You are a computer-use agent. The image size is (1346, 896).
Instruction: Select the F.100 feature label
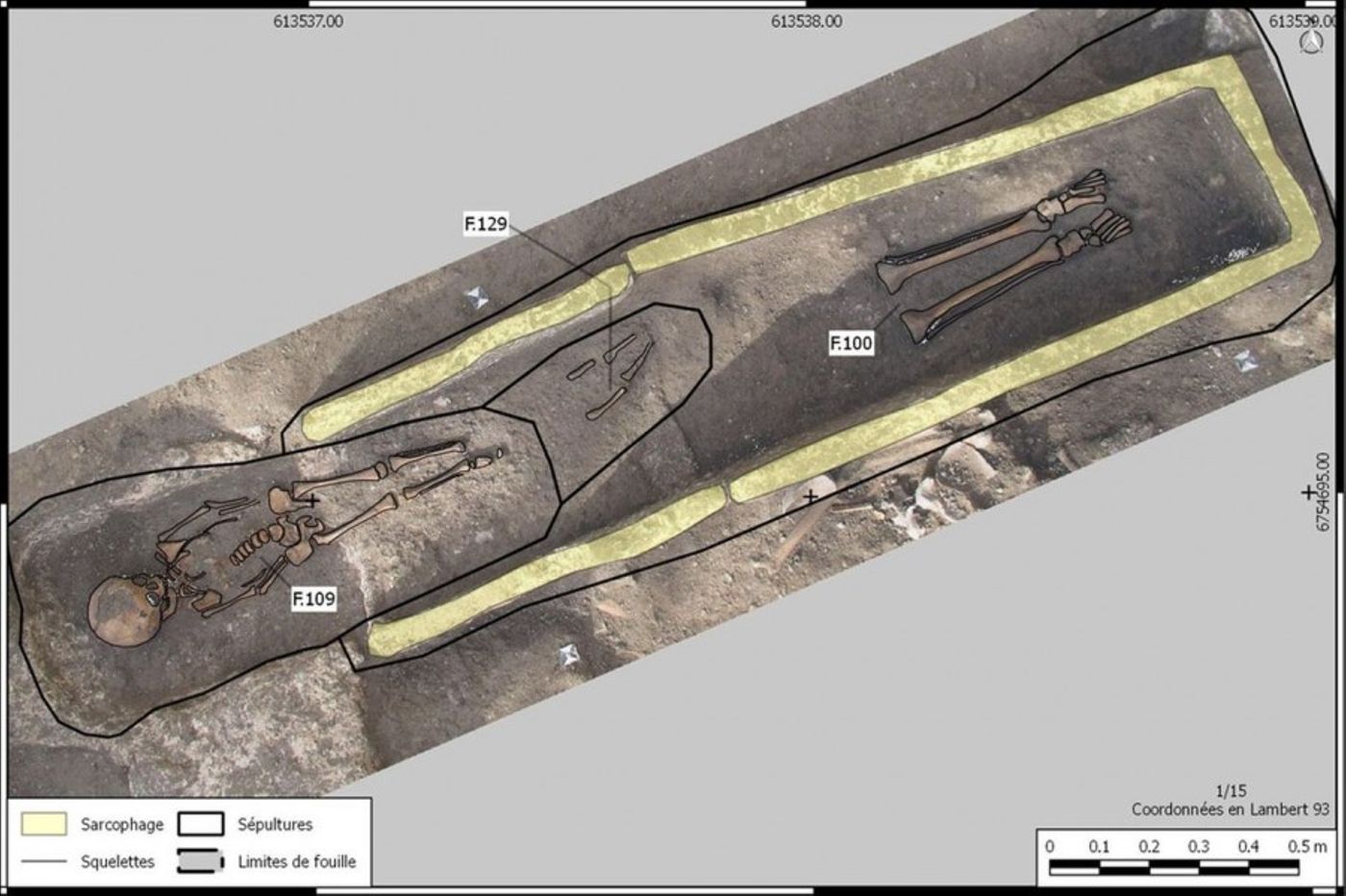click(851, 342)
